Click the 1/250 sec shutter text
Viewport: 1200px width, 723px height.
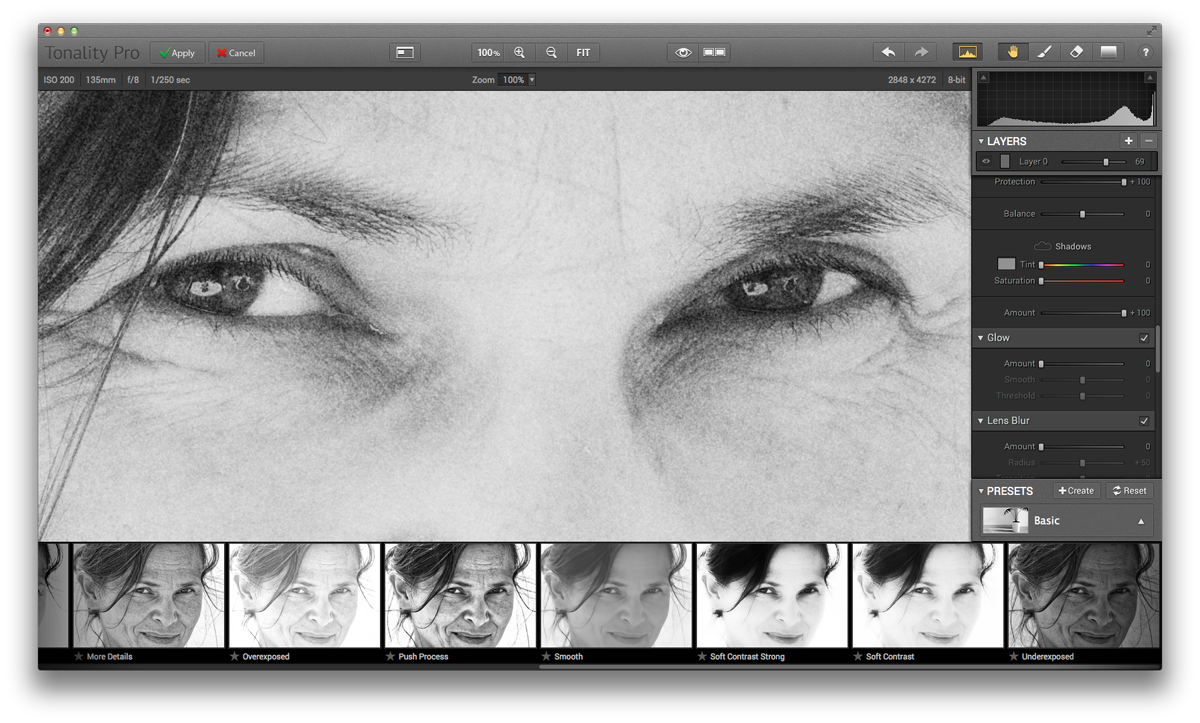click(170, 79)
